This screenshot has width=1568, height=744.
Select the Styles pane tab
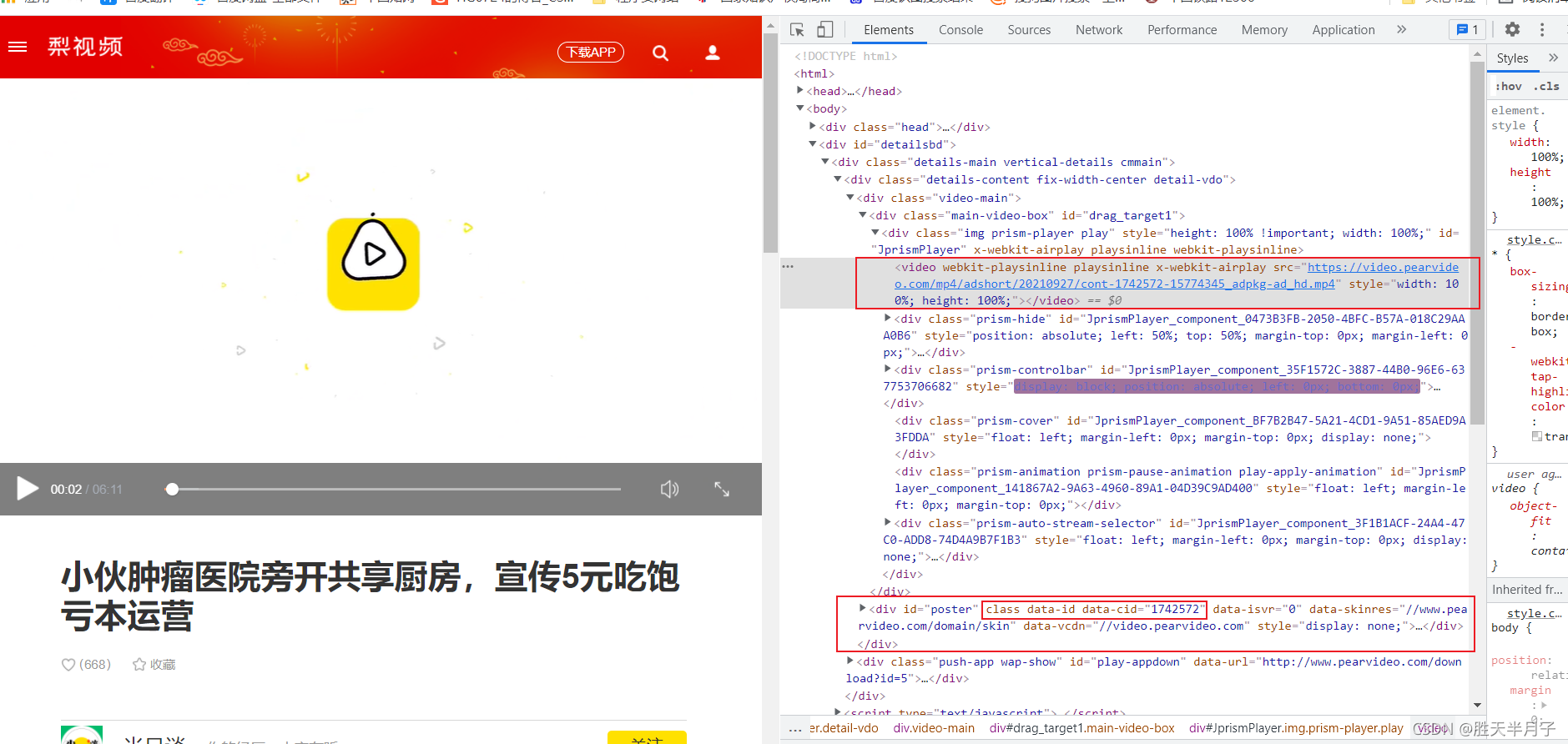click(1512, 58)
